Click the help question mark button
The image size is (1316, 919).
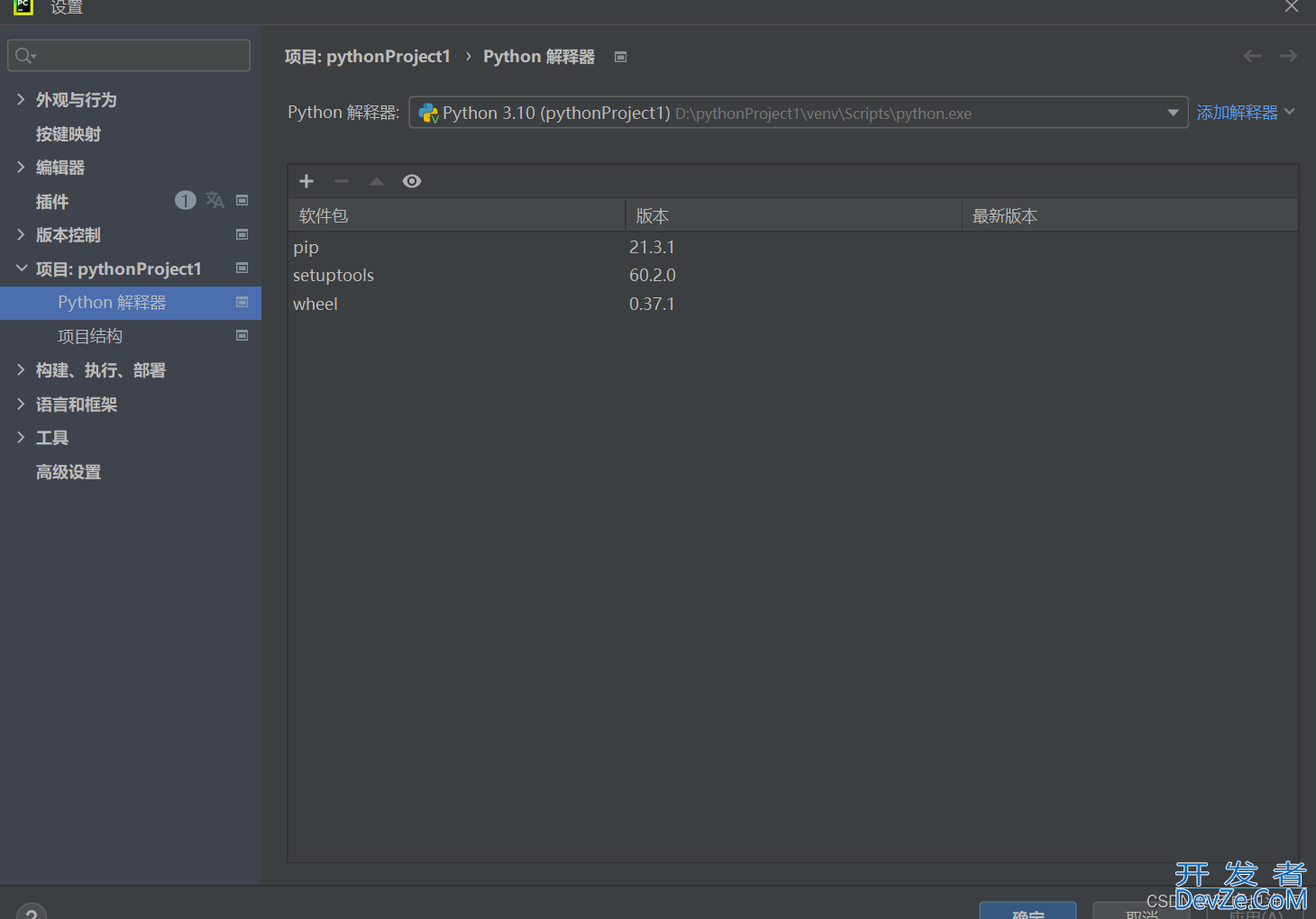(31, 912)
